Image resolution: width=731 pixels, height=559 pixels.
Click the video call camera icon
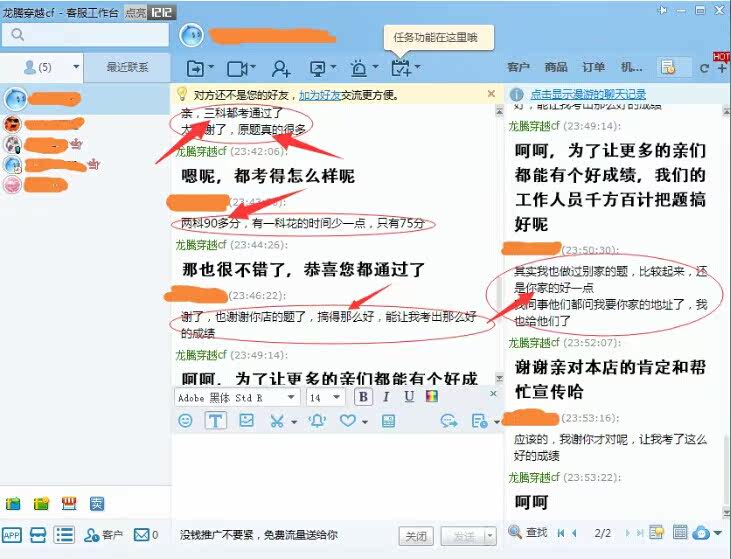237,68
